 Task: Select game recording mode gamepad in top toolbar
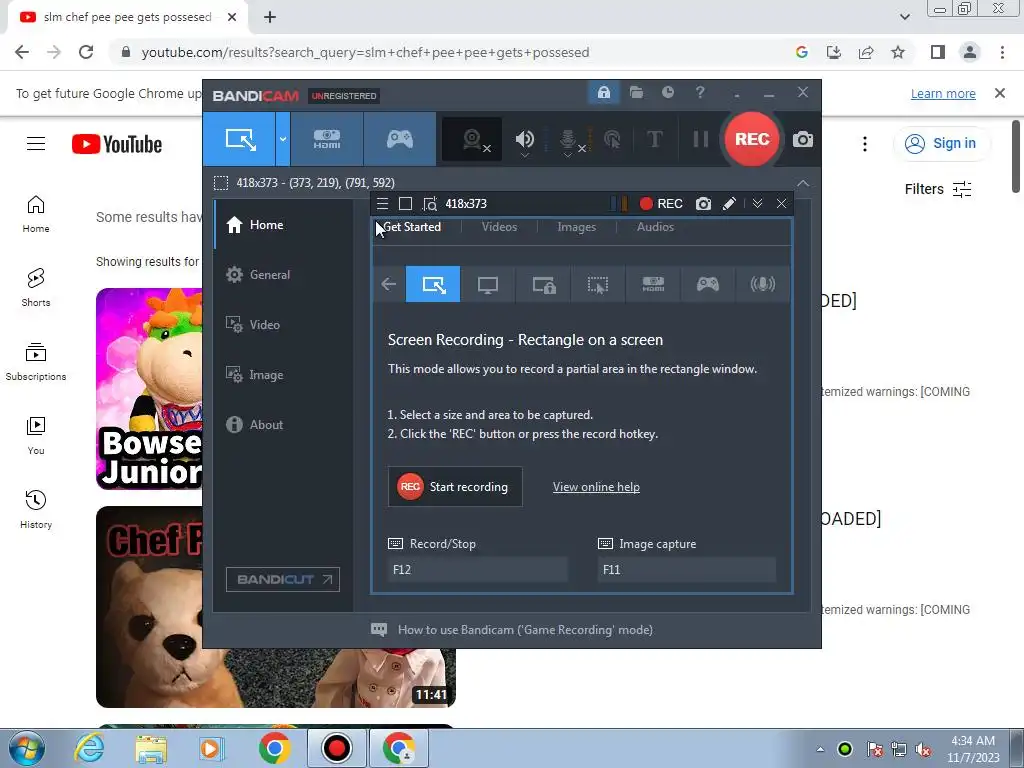click(x=400, y=139)
